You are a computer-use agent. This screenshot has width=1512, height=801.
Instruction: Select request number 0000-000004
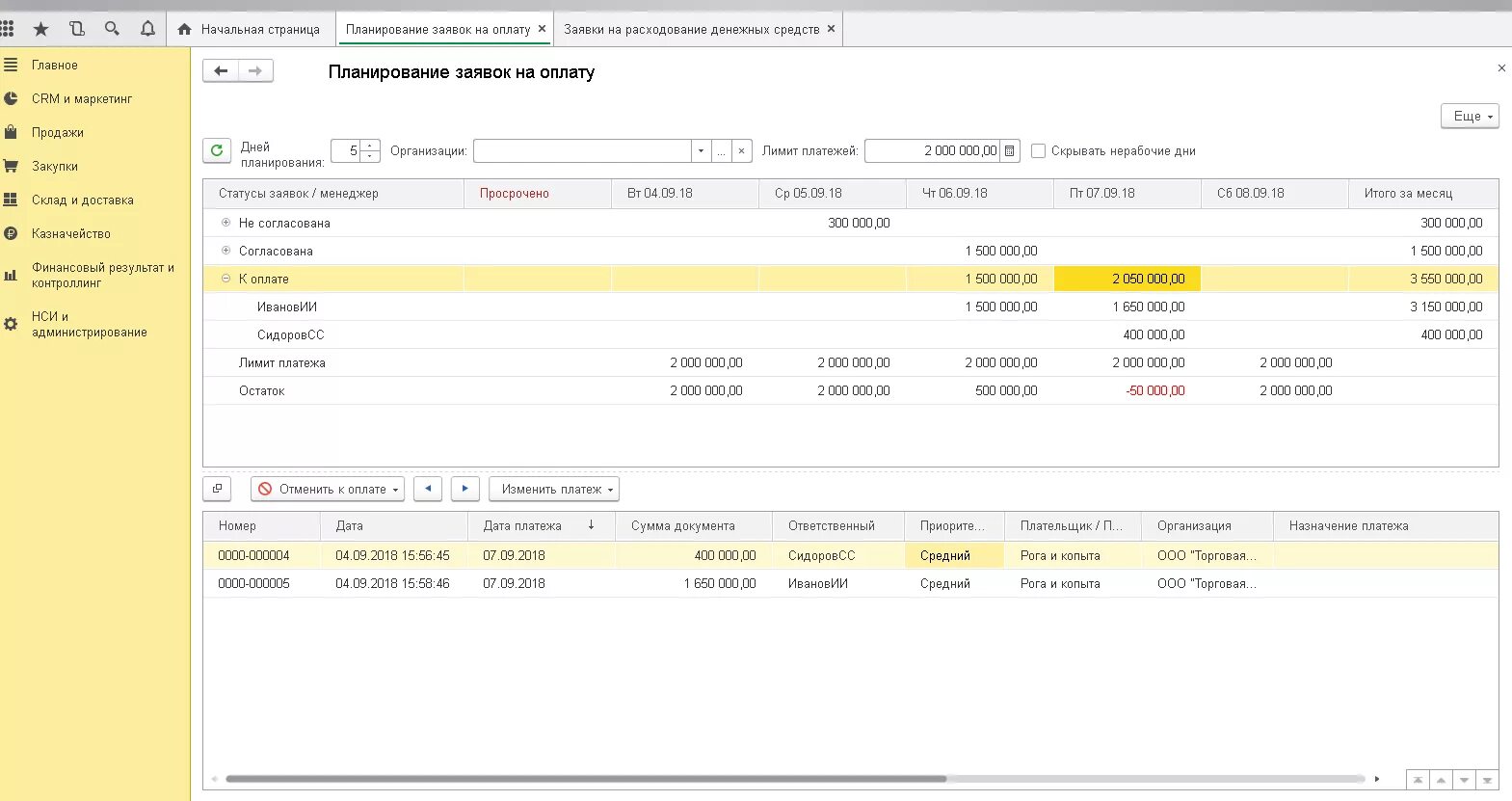click(253, 555)
